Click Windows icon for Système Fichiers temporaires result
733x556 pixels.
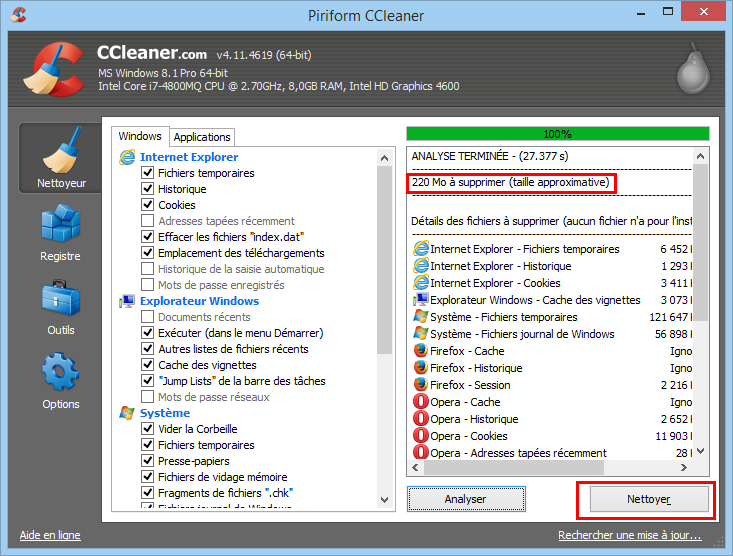pyautogui.click(x=421, y=317)
